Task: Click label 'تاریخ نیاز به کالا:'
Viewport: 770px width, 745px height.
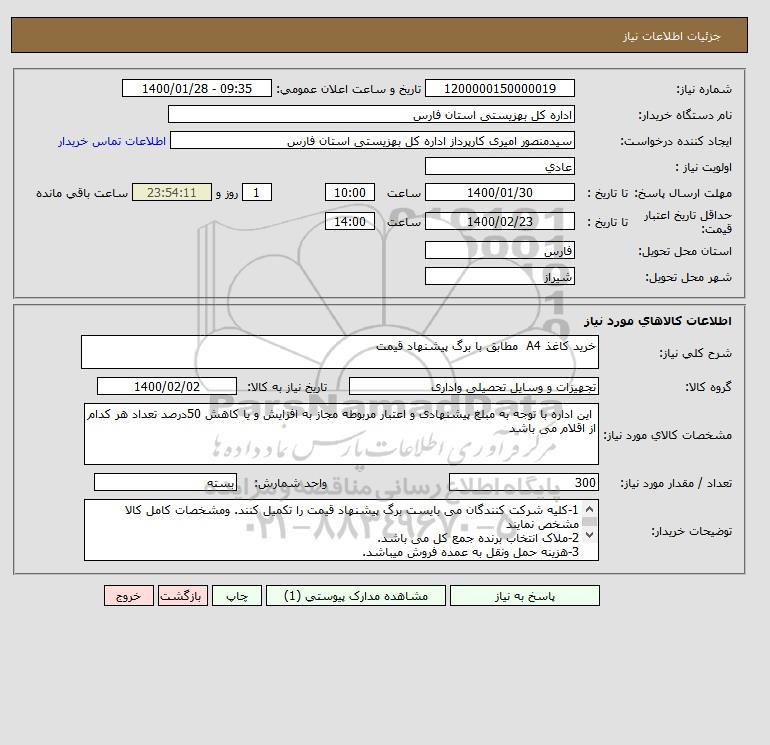Action: pyautogui.click(x=287, y=387)
